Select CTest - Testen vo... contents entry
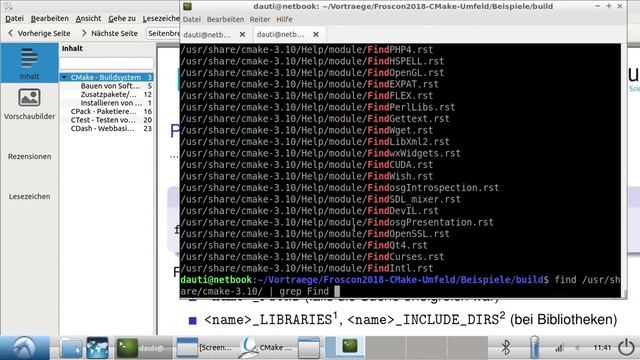The image size is (640, 360). [103, 120]
